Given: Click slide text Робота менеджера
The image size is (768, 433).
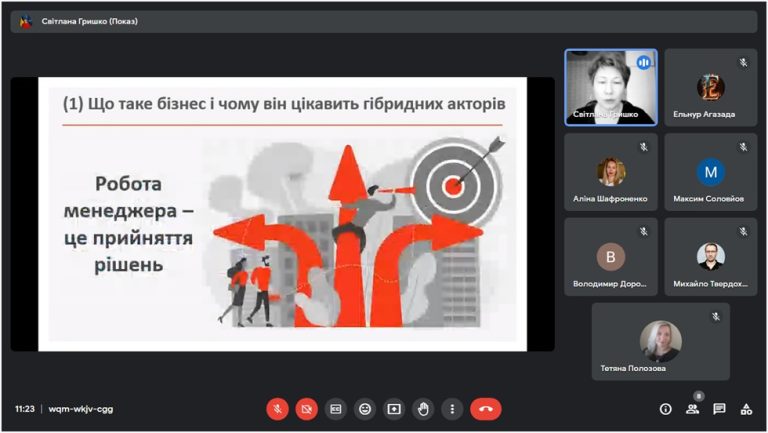Looking at the screenshot, I should pos(128,224).
